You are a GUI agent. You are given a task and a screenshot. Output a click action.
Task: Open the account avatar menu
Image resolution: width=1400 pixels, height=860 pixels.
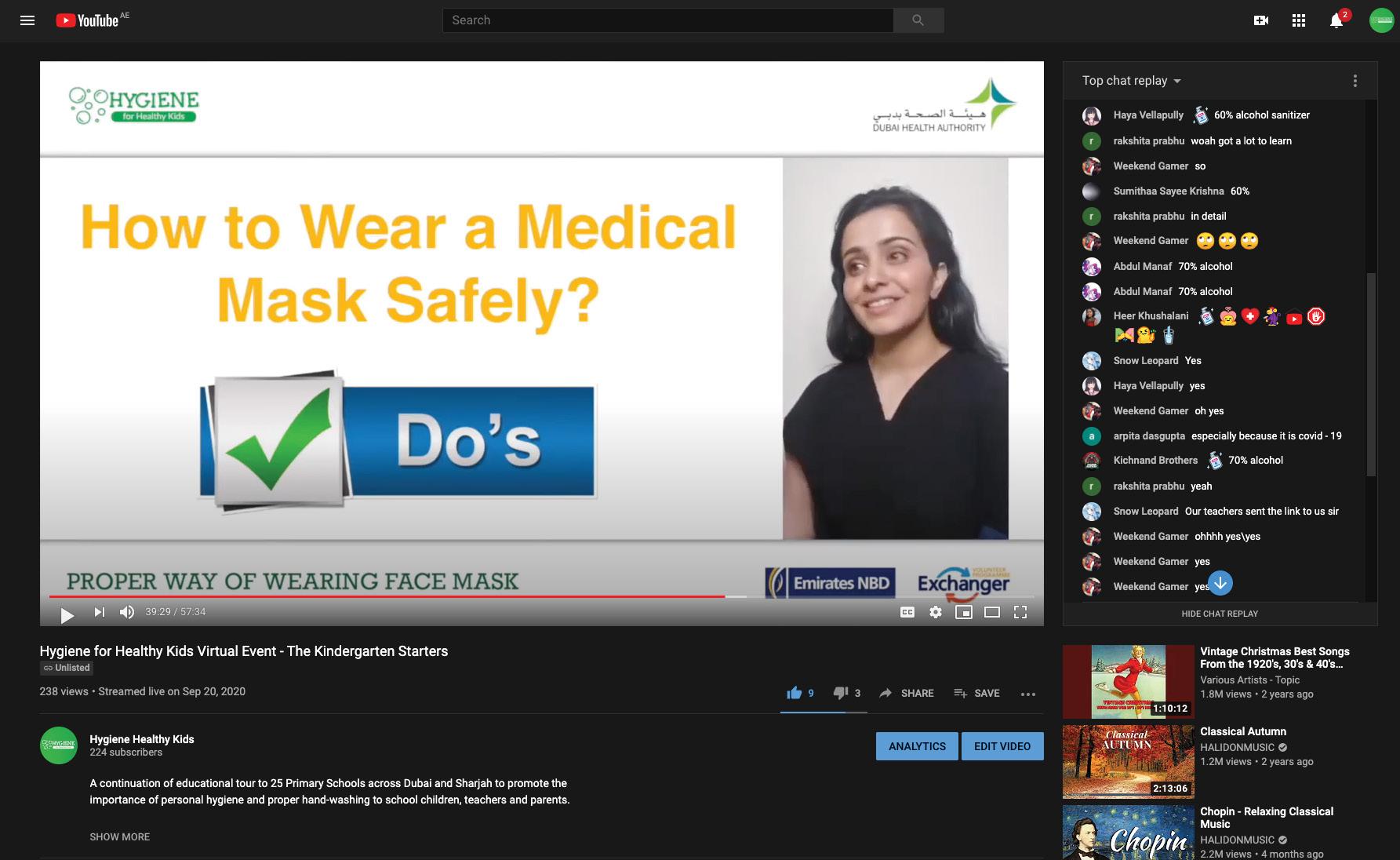1381,20
